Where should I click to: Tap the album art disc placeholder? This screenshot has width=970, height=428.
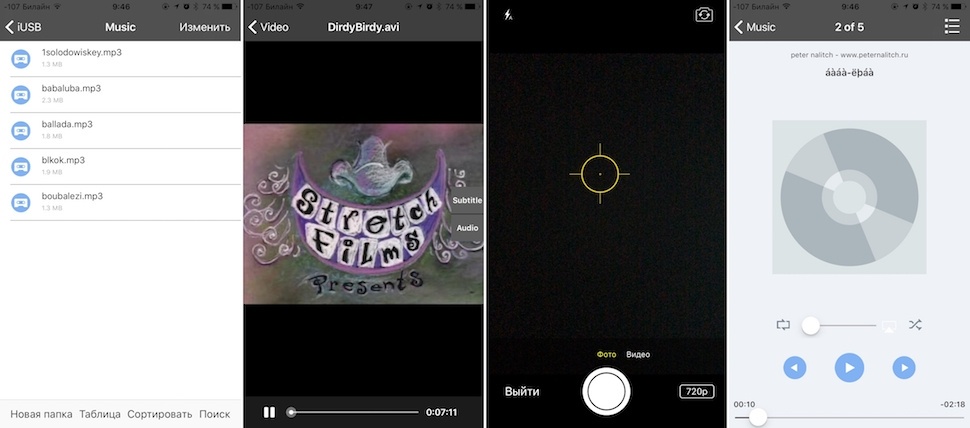click(849, 197)
